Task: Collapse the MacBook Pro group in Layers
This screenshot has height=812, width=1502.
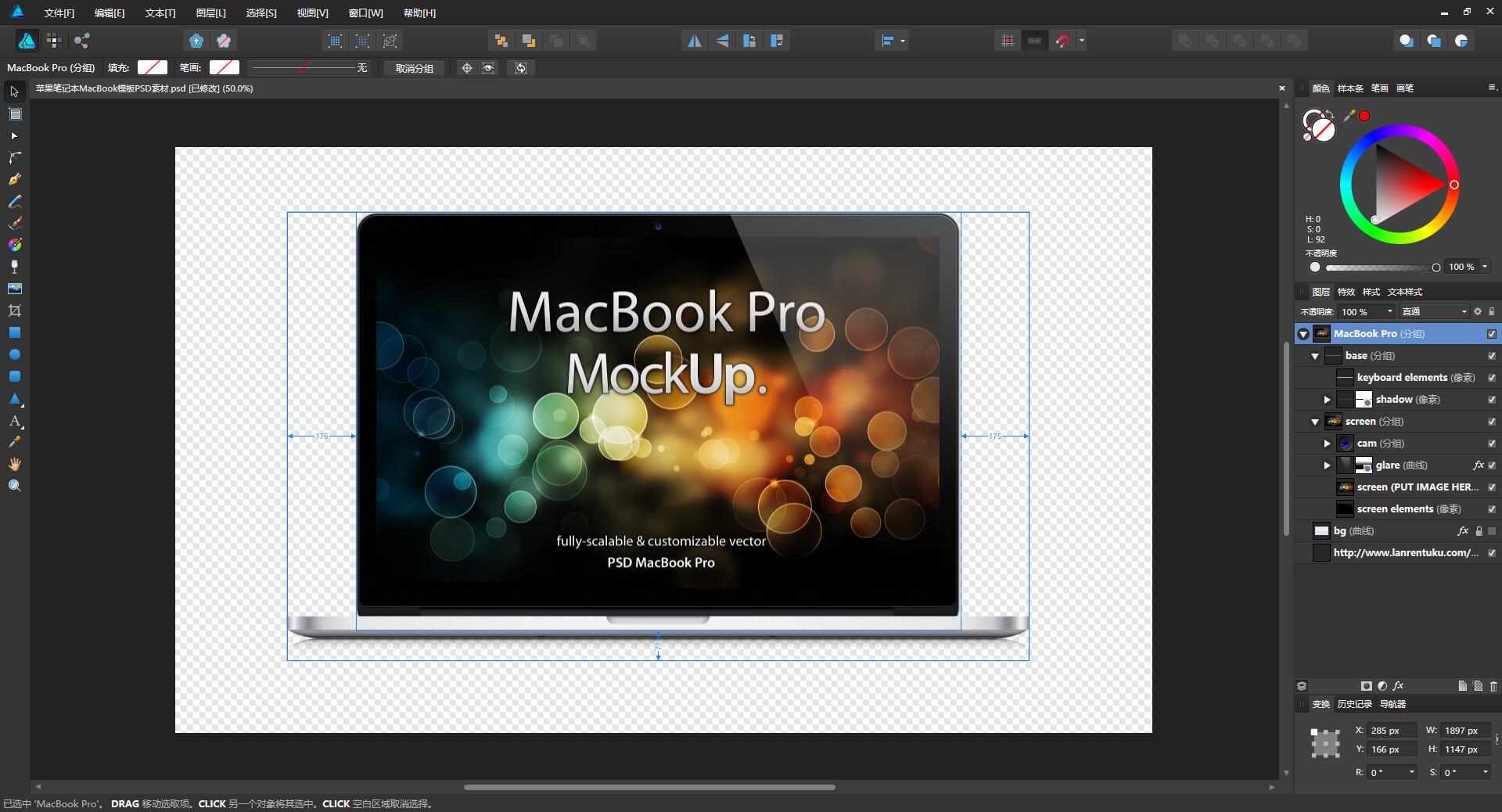Action: click(1303, 334)
